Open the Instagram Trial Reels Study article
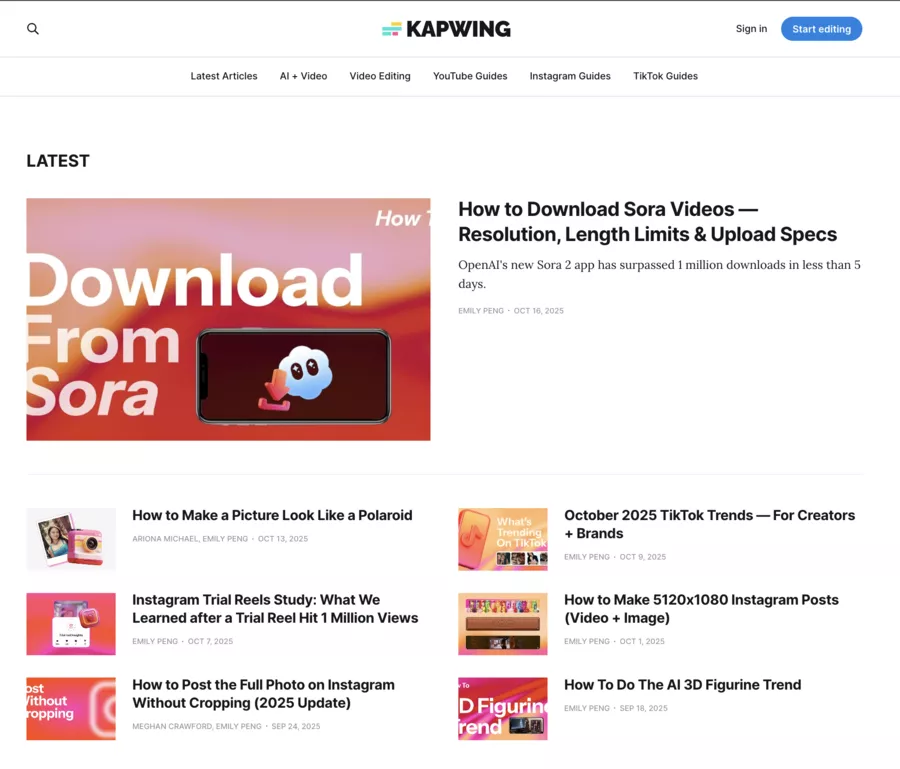This screenshot has width=900, height=769. tap(275, 608)
